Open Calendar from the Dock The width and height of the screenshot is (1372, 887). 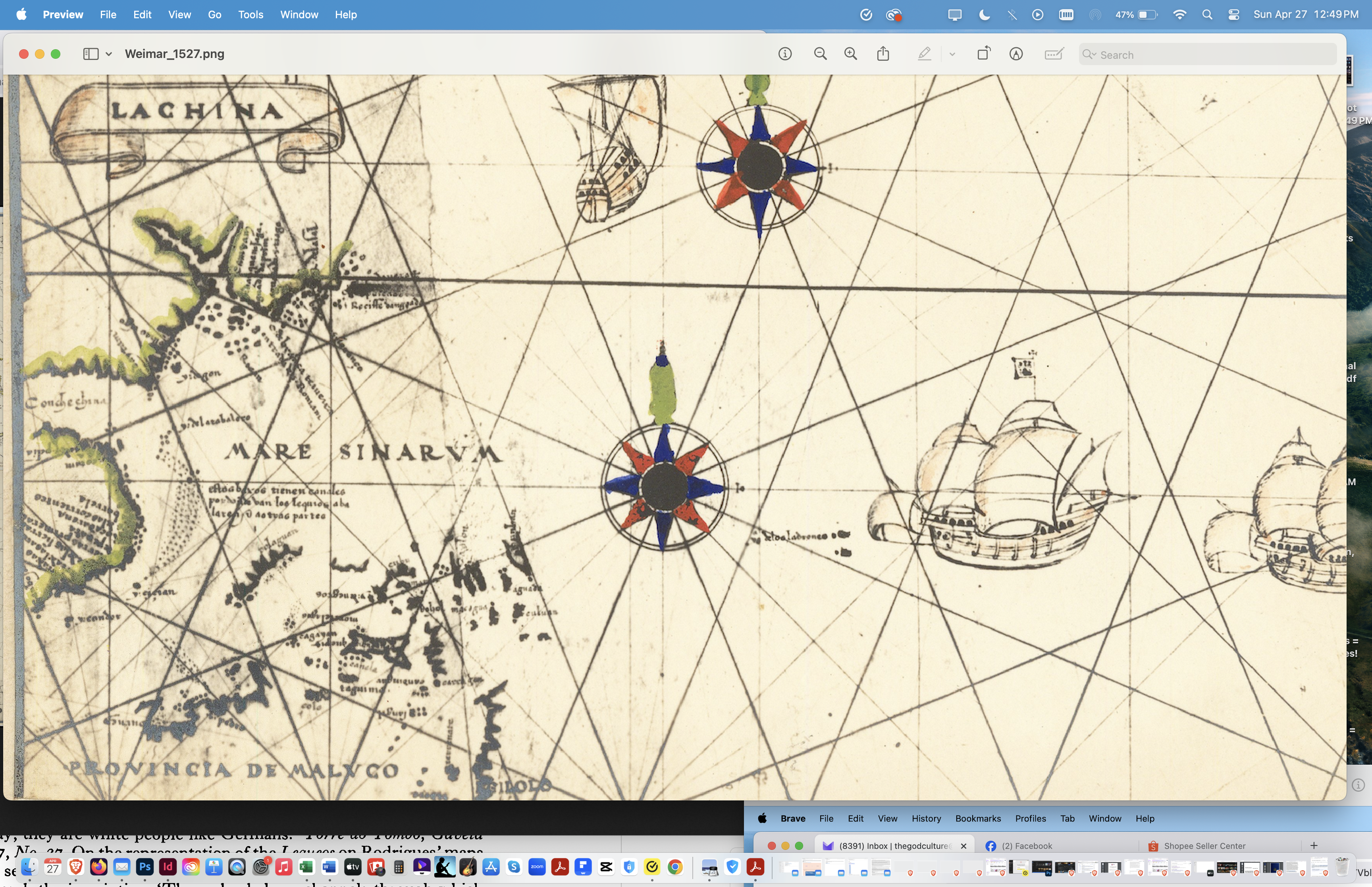click(x=52, y=866)
